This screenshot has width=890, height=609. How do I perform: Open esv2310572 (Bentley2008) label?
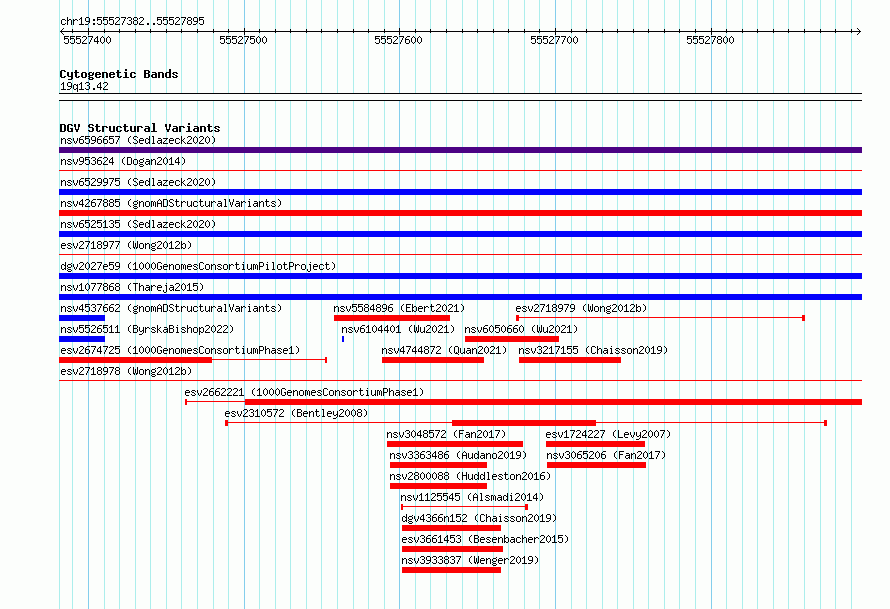click(296, 413)
